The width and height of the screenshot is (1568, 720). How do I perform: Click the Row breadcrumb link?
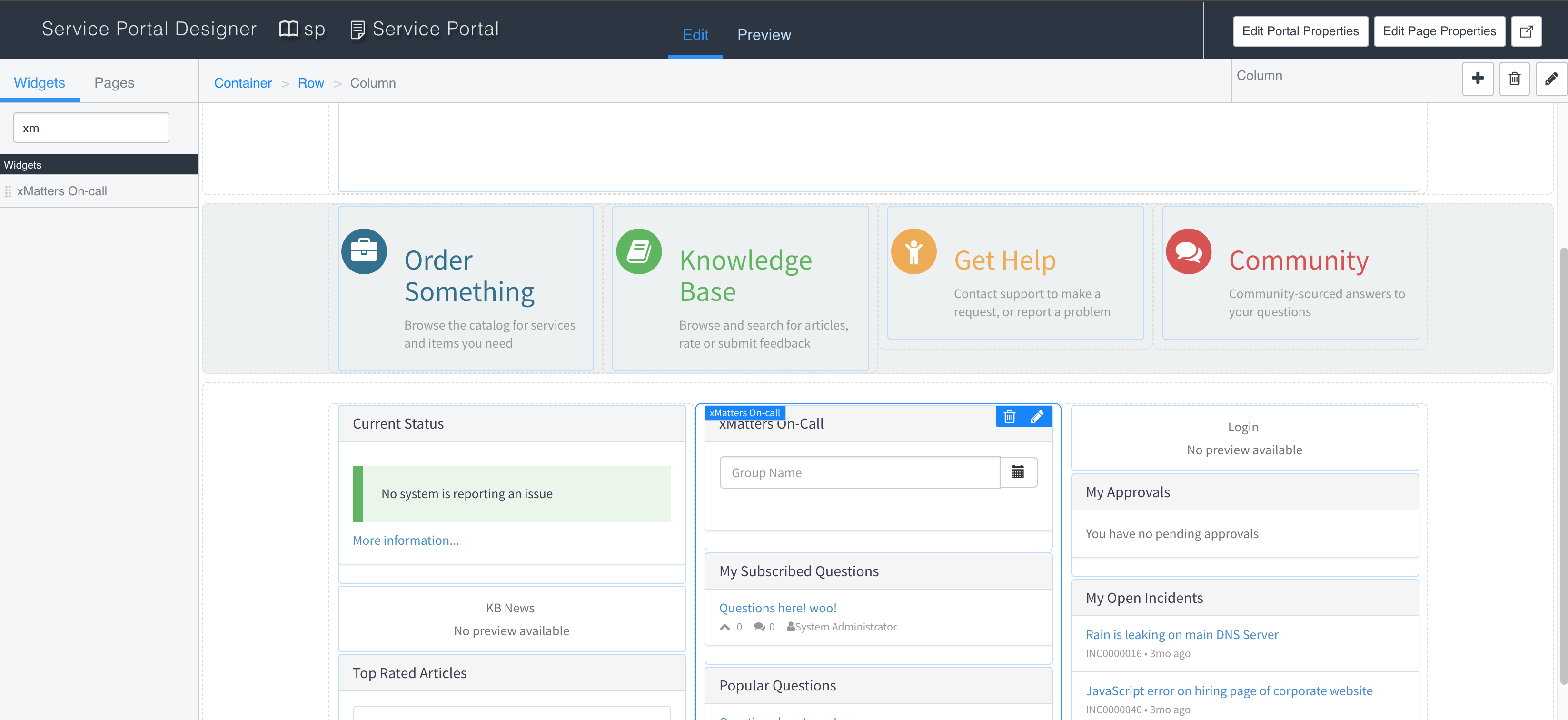310,83
